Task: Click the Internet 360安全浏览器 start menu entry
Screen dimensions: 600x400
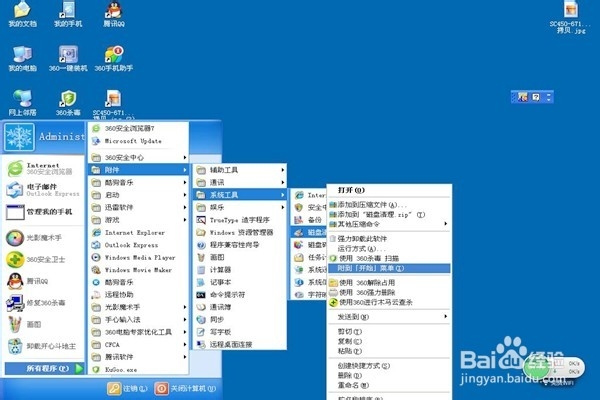Action: tap(43, 168)
